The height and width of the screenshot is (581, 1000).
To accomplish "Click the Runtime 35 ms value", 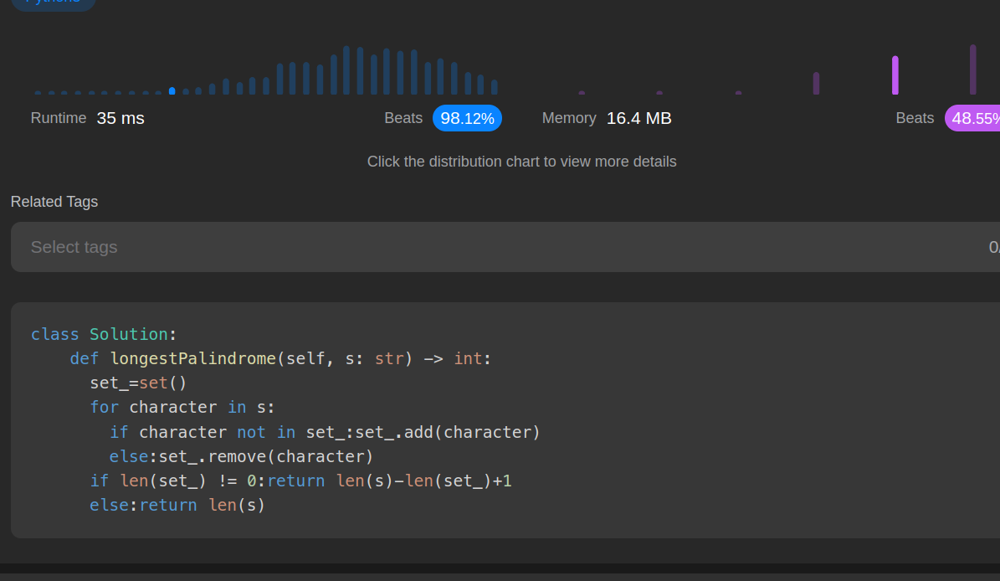I will coord(120,118).
